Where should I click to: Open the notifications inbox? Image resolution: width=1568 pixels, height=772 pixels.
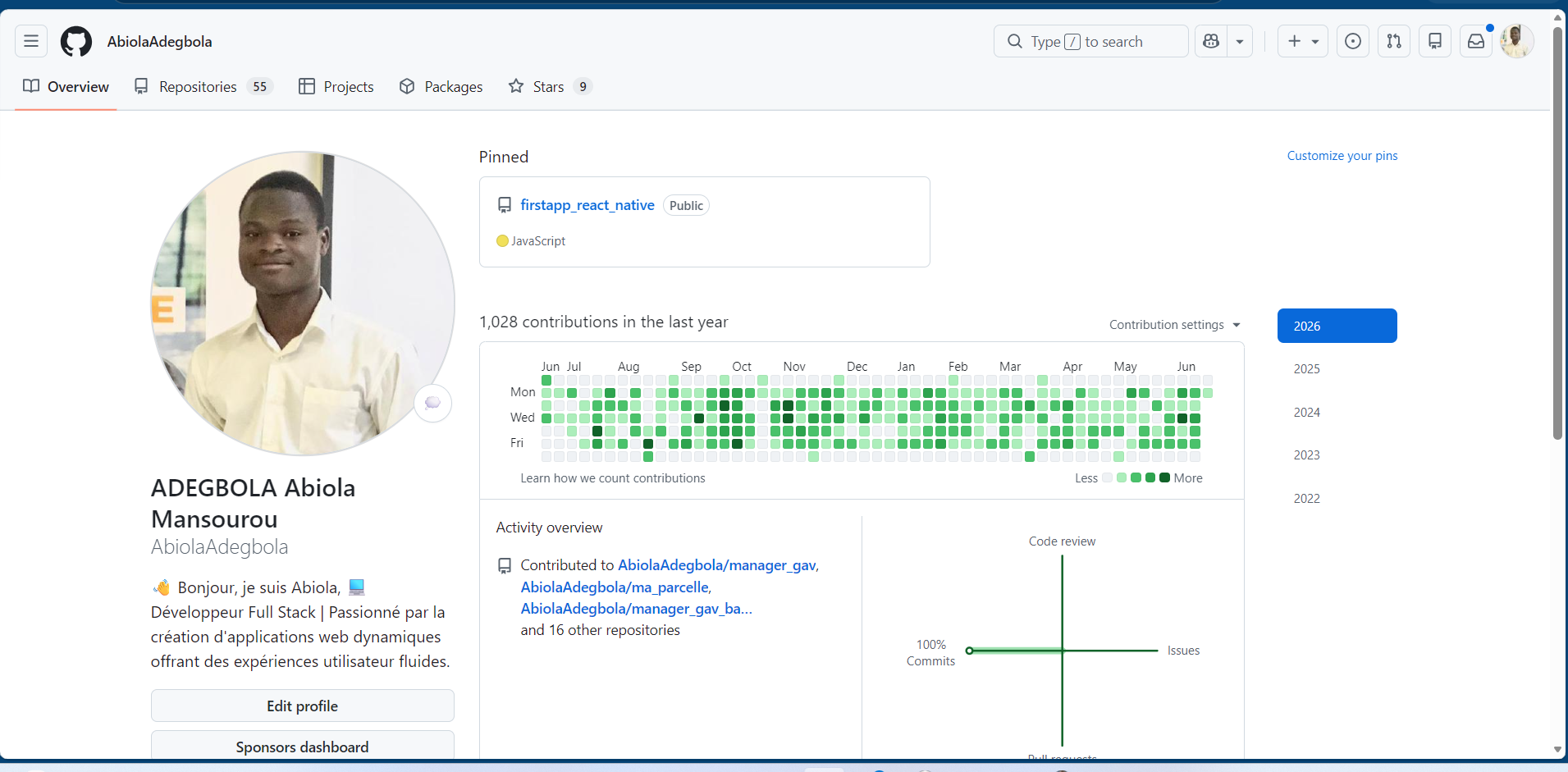(1476, 41)
